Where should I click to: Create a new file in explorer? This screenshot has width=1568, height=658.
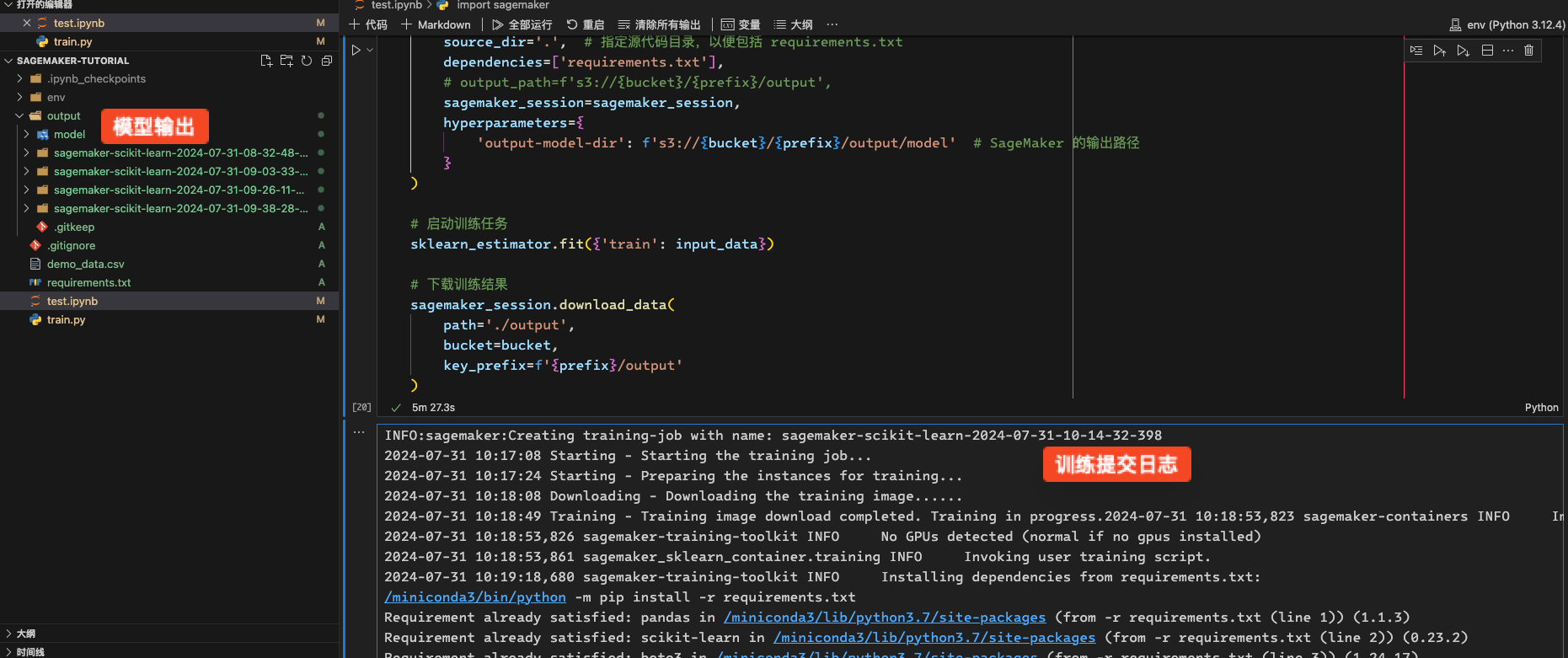click(266, 61)
